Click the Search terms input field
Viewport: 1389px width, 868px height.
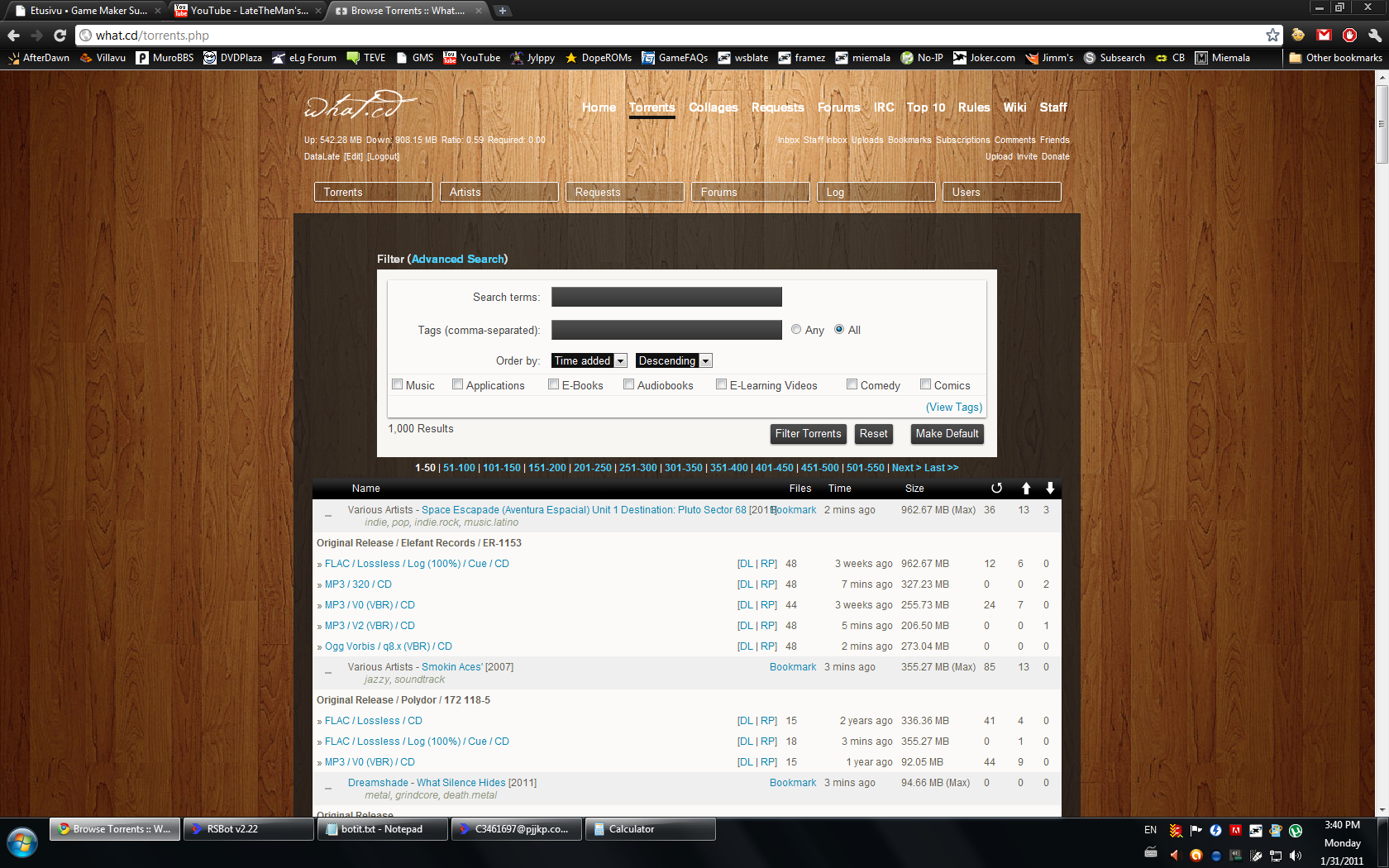666,297
